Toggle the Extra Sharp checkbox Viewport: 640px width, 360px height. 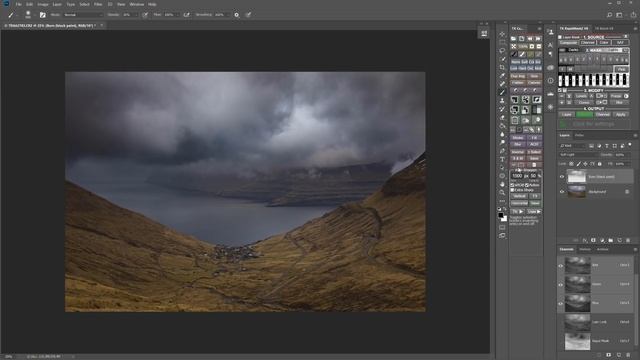click(512, 190)
